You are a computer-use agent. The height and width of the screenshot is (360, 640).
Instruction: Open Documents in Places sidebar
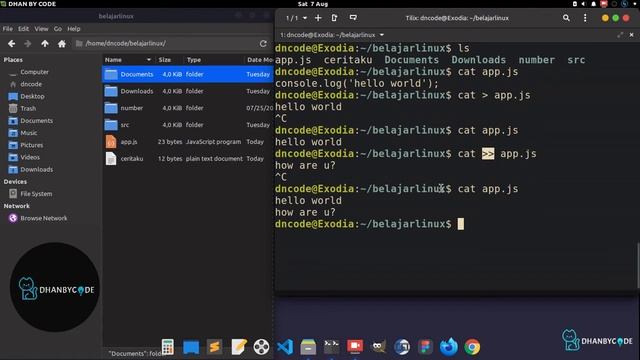coord(36,121)
